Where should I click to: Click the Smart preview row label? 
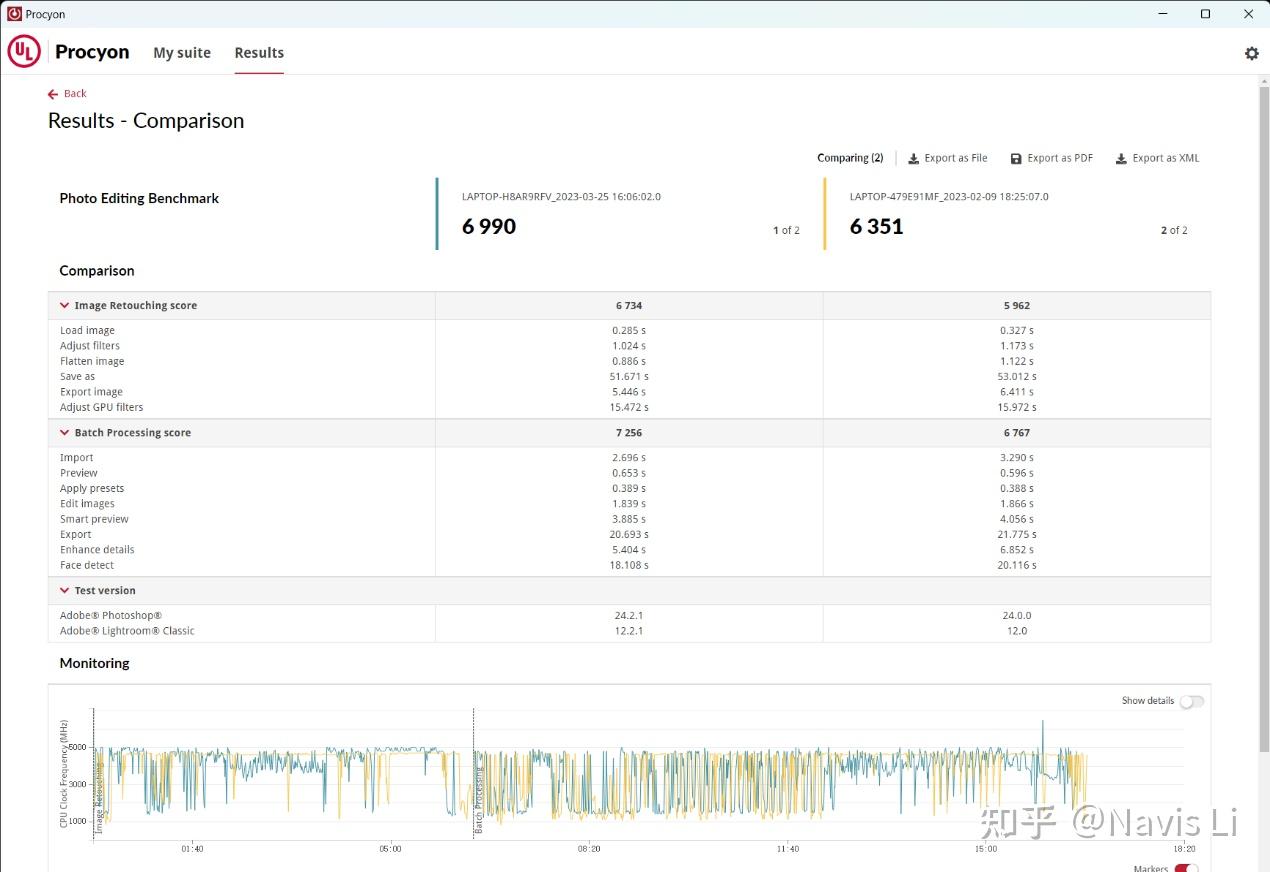[94, 519]
